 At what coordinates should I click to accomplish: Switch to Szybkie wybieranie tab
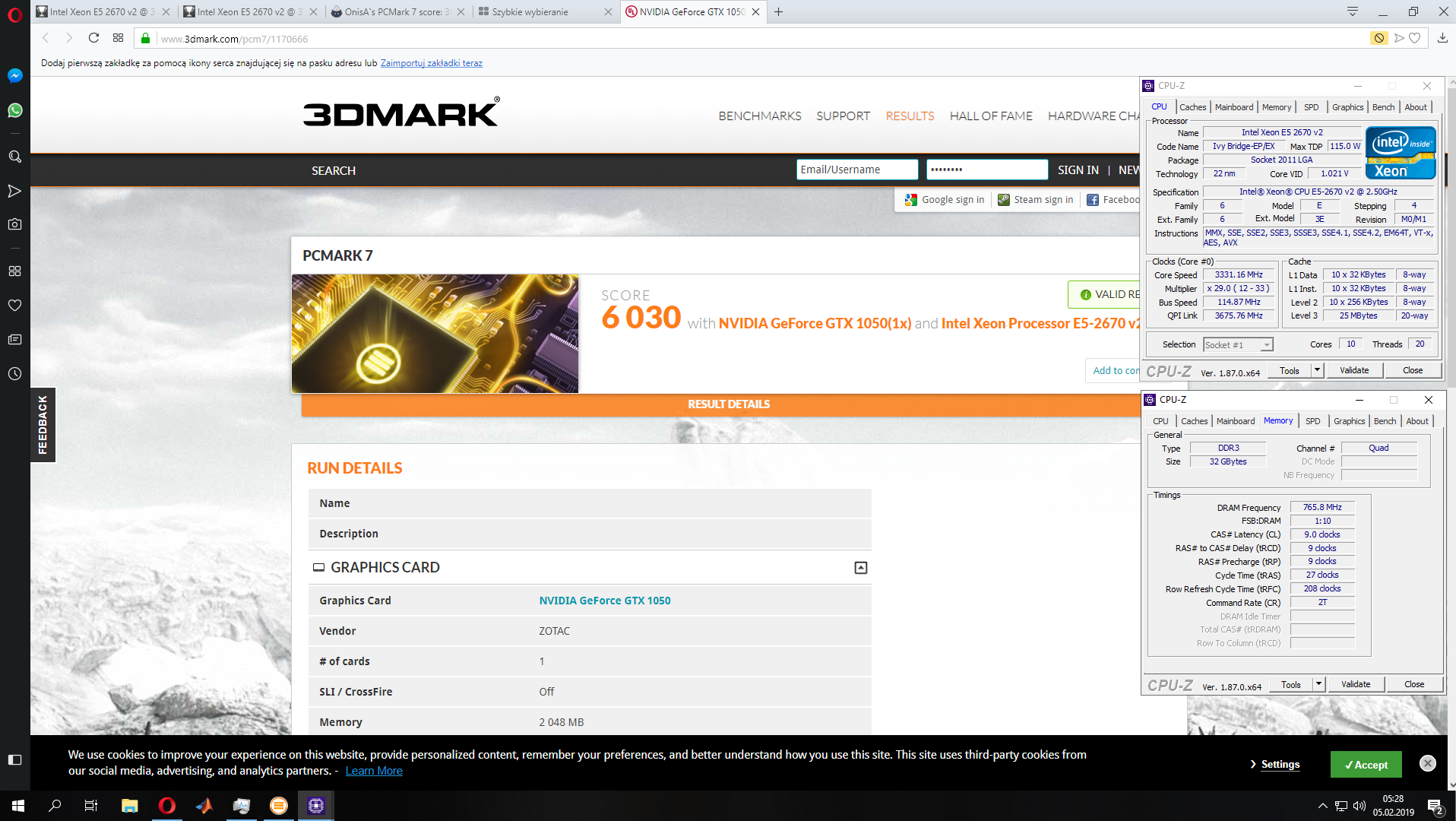point(545,11)
